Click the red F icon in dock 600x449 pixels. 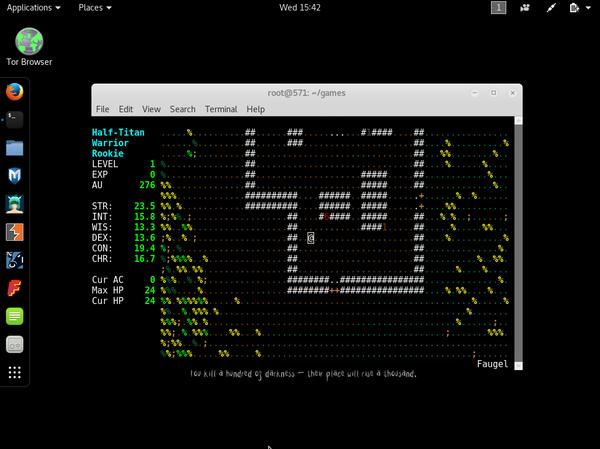[14, 289]
